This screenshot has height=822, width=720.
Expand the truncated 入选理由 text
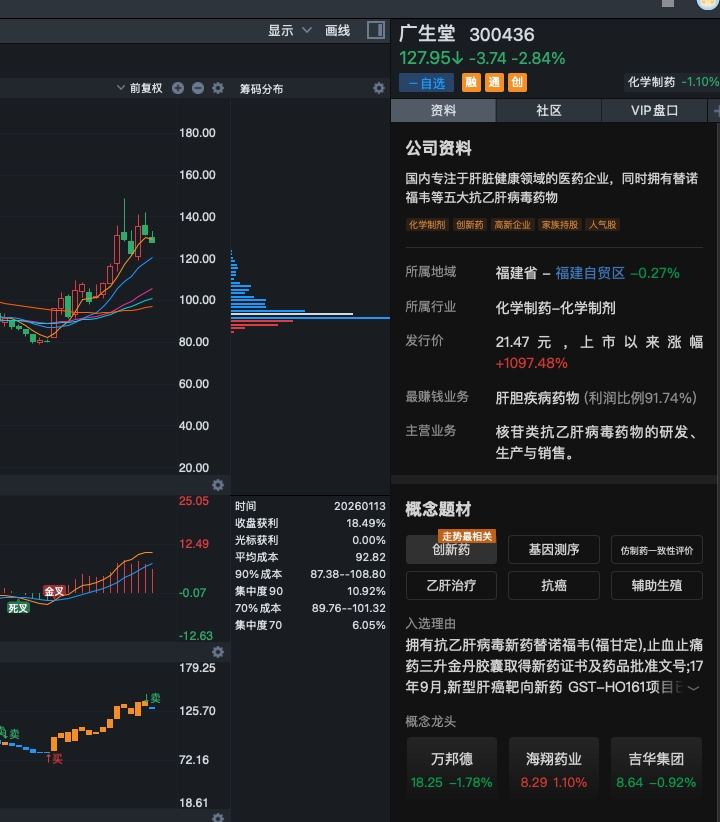pyautogui.click(x=694, y=687)
